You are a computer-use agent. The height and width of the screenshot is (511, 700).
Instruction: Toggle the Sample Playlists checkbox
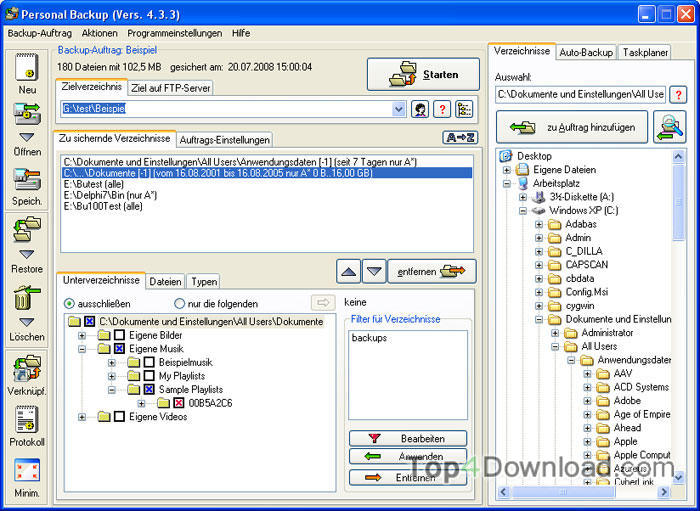click(x=149, y=390)
